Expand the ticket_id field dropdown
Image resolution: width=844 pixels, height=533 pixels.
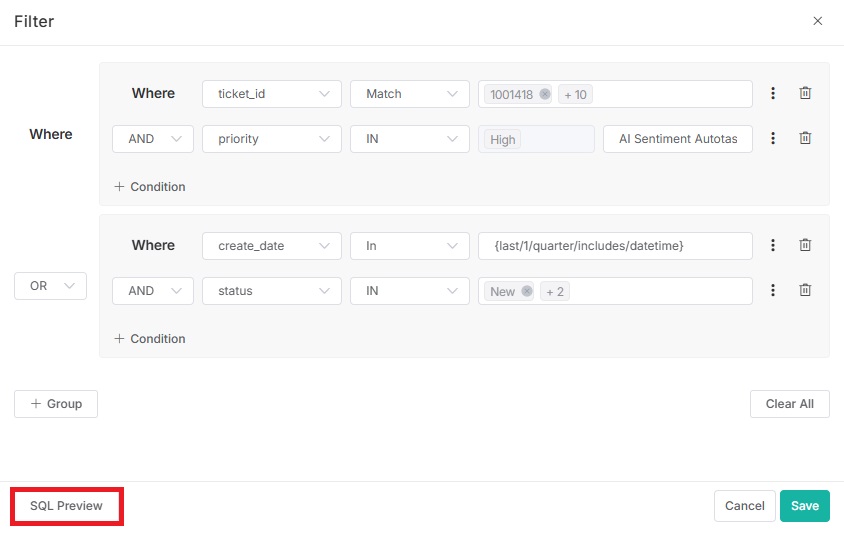(x=271, y=94)
